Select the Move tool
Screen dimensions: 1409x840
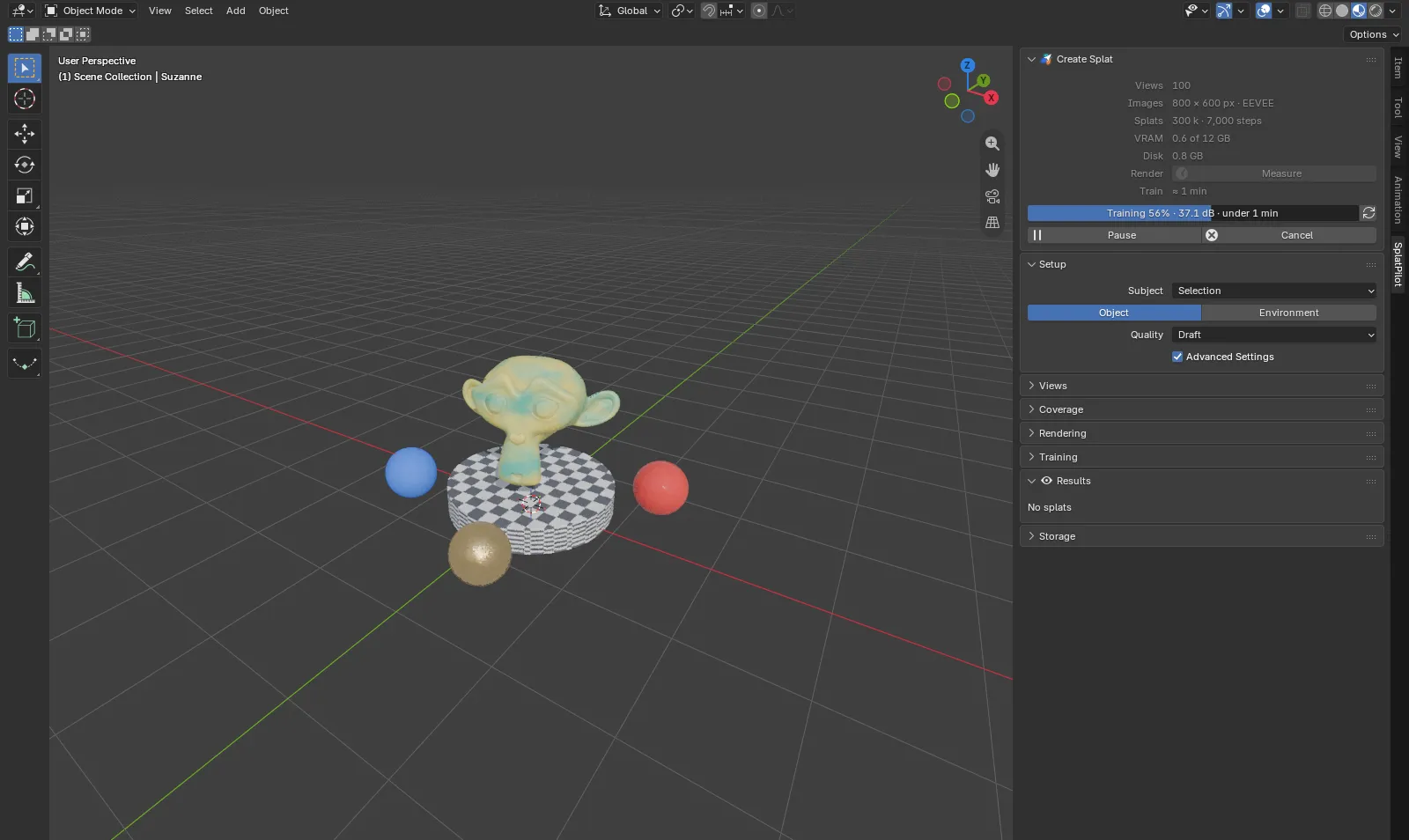[x=25, y=134]
